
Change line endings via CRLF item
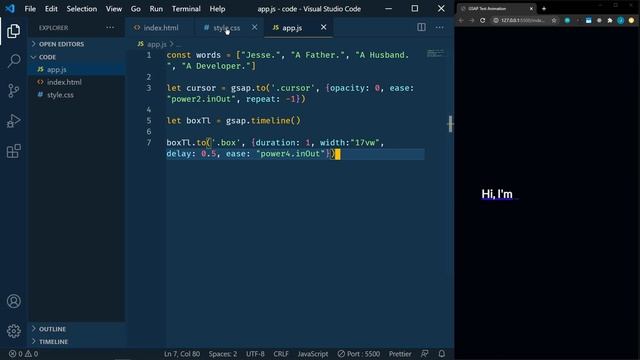click(x=280, y=354)
